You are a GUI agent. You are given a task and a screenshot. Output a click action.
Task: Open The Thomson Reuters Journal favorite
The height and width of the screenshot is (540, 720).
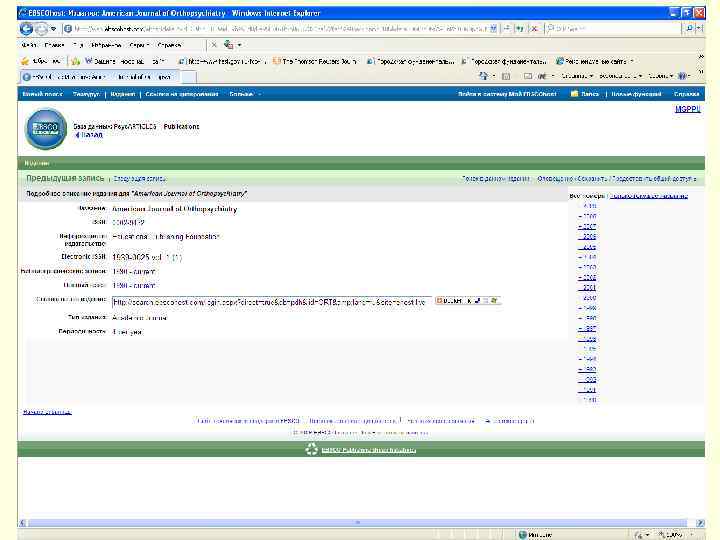pyautogui.click(x=315, y=61)
